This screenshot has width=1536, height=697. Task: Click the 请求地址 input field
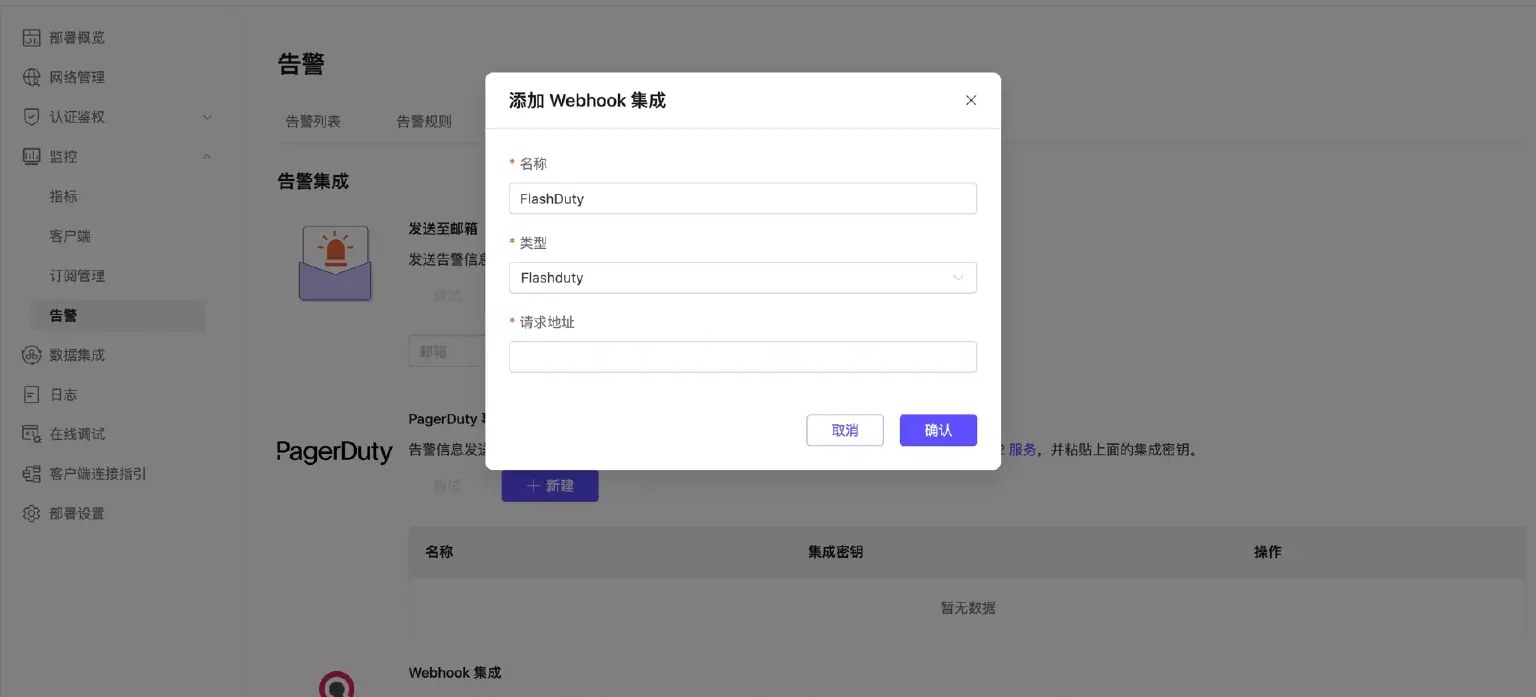[742, 357]
